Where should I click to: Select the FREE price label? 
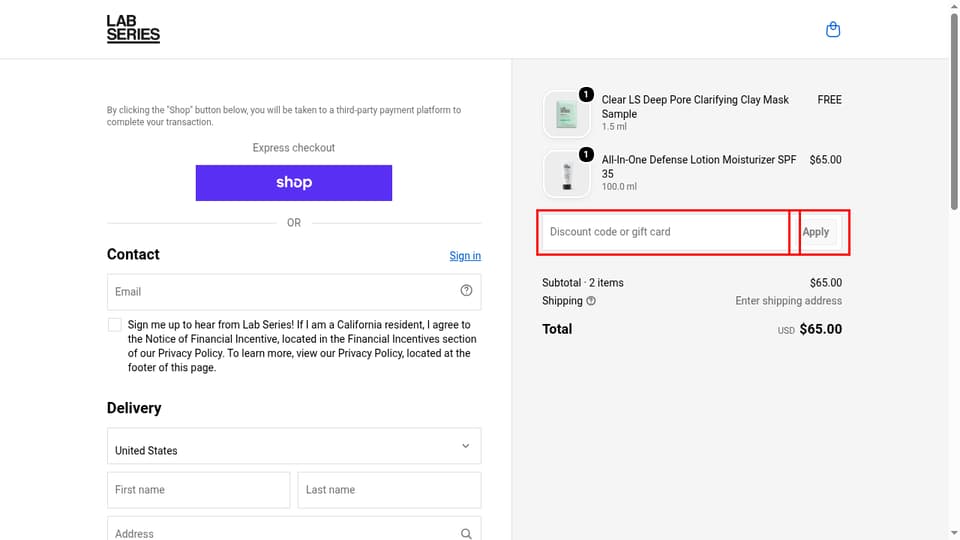[x=830, y=100]
